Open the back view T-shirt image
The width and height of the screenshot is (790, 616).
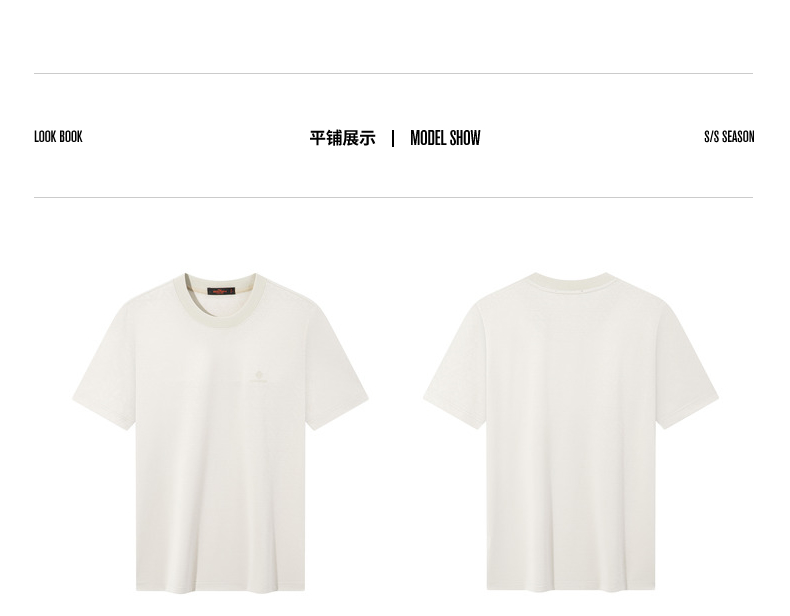pyautogui.click(x=571, y=432)
